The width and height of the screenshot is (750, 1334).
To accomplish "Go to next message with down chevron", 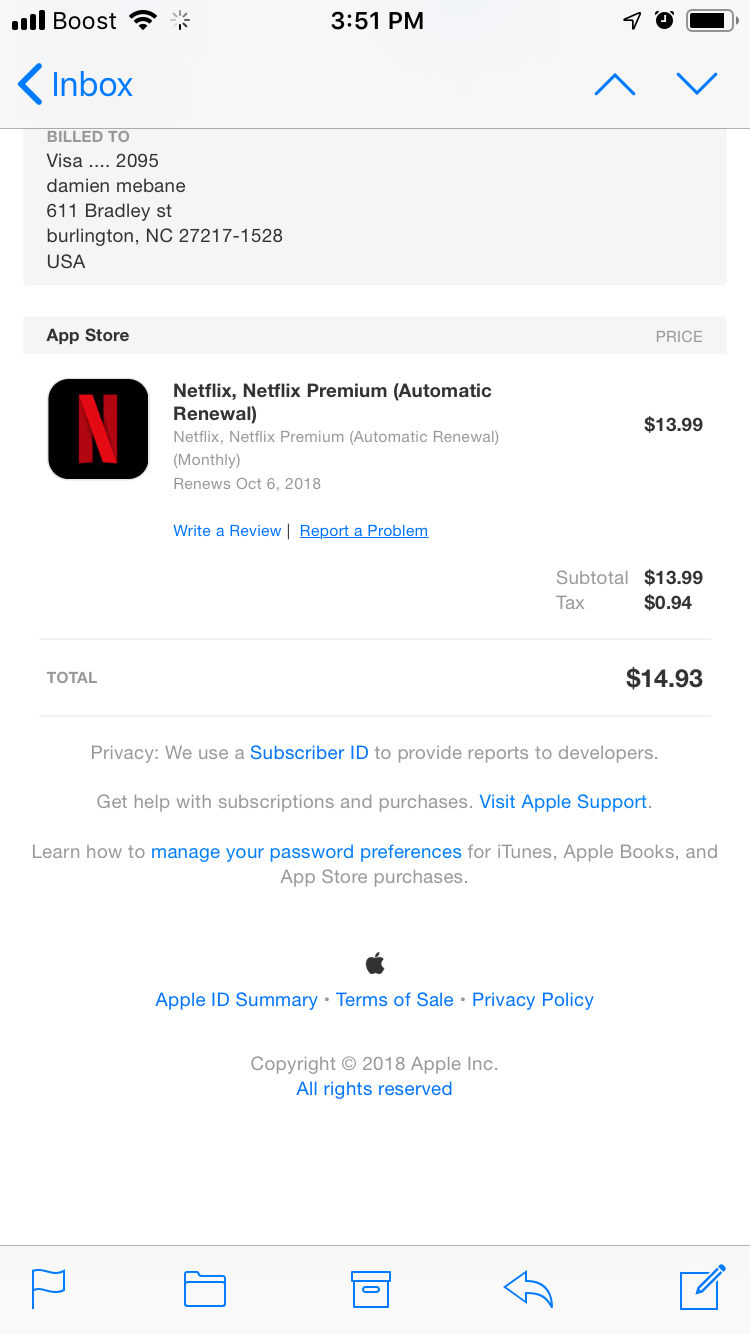I will coord(697,85).
